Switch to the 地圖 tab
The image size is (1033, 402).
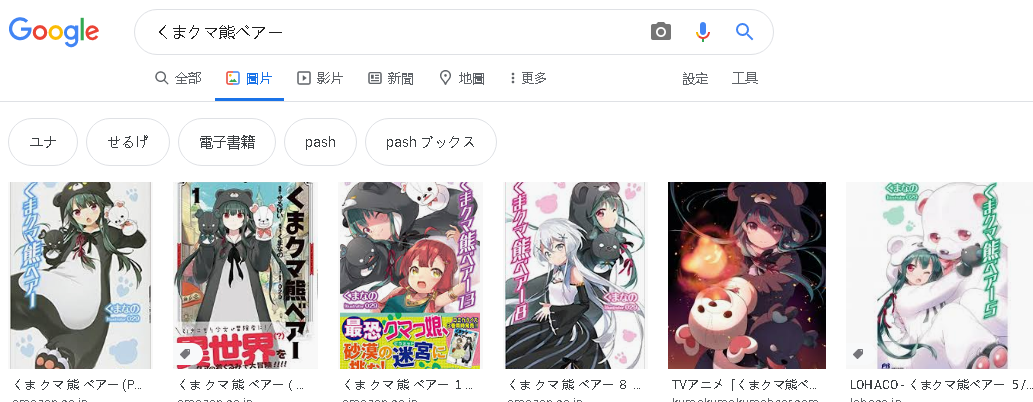(462, 78)
